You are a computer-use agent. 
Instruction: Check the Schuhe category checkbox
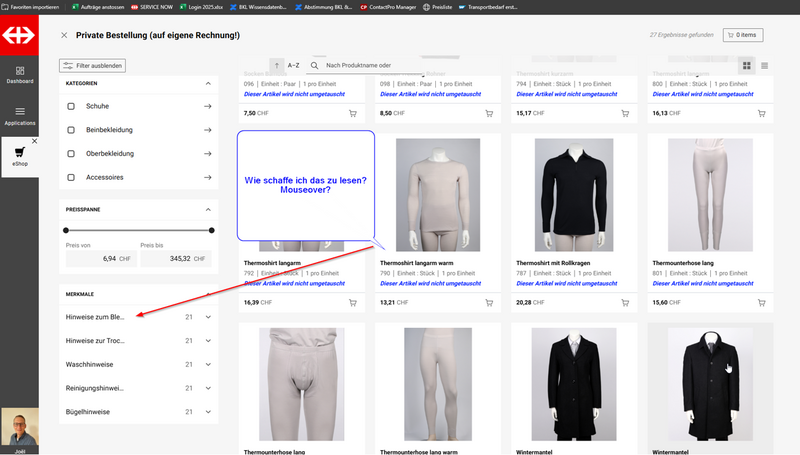tap(71, 105)
